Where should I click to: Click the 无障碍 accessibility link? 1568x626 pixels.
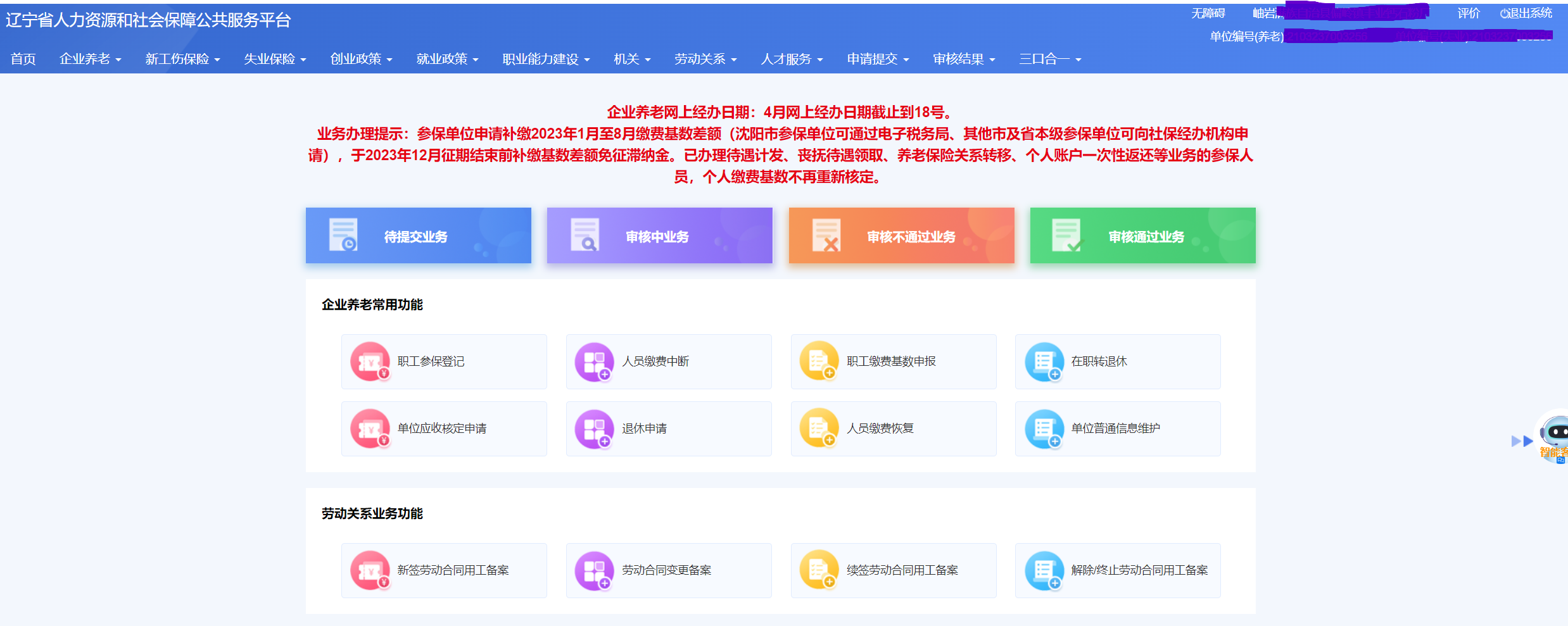1208,13
